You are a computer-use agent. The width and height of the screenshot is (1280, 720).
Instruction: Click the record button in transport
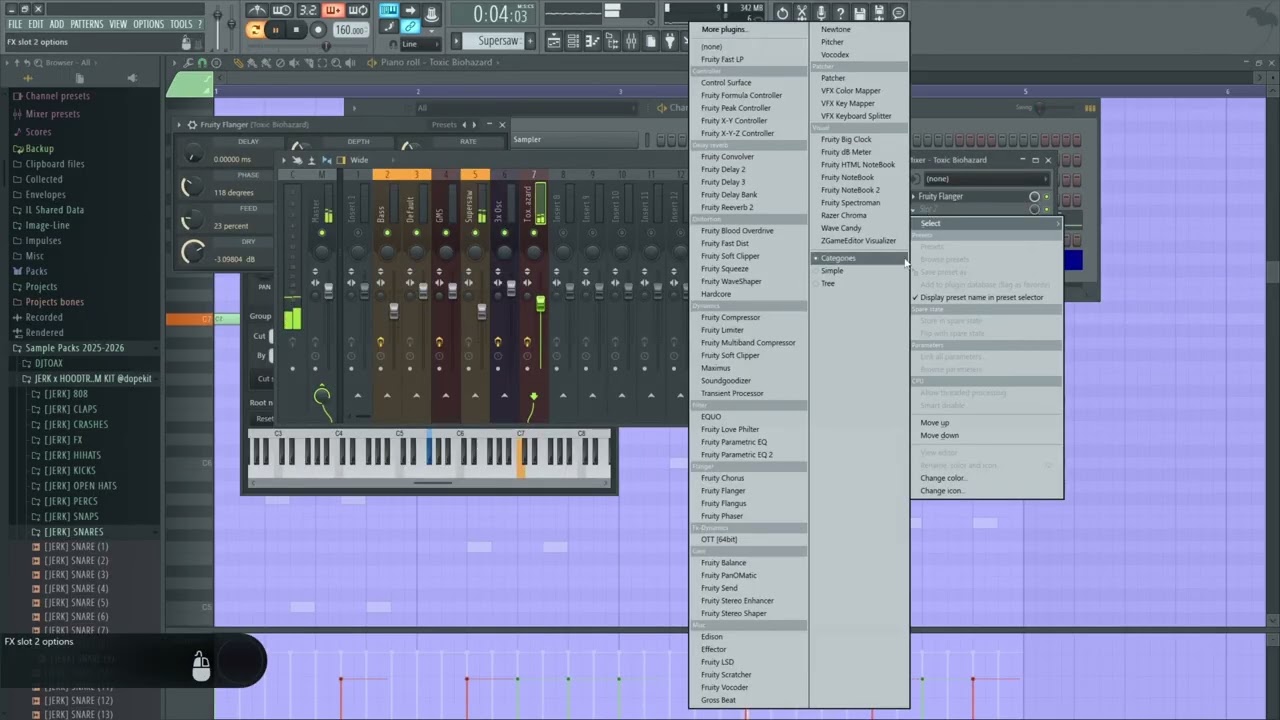click(x=318, y=30)
